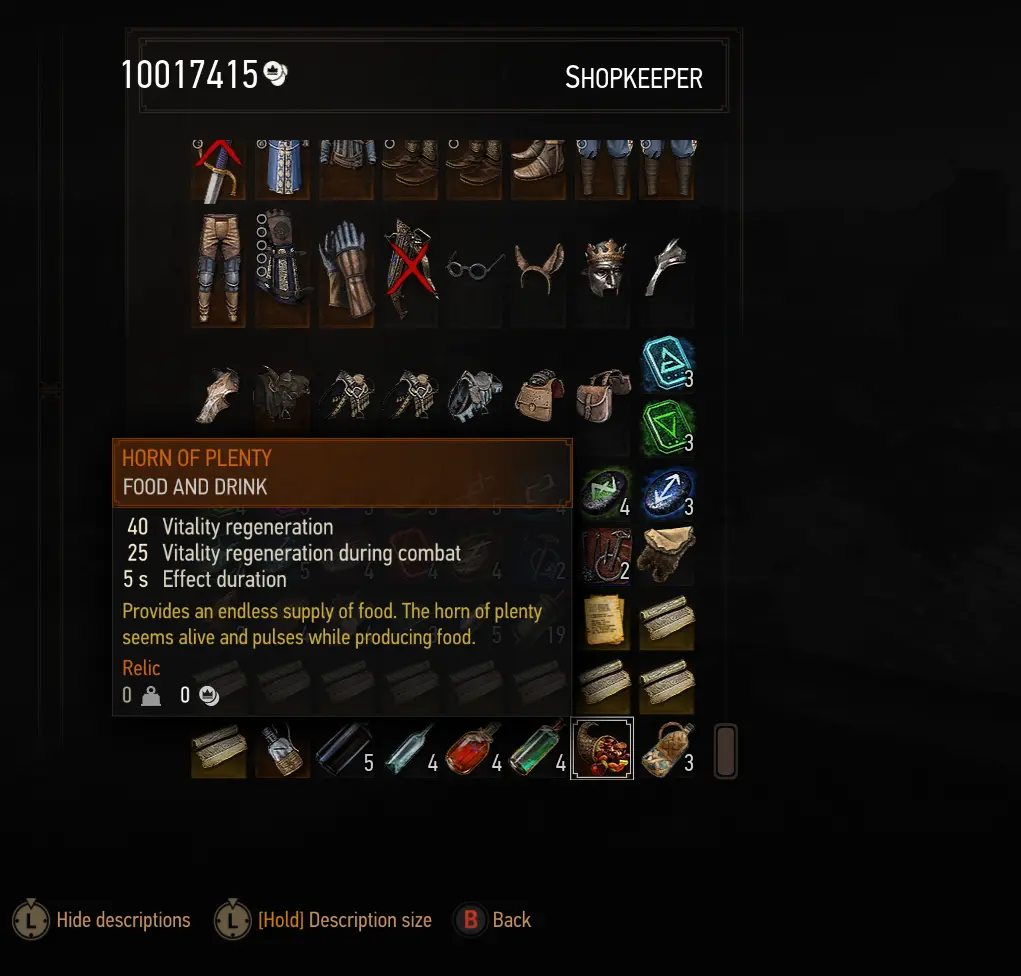Select the Horn of Plenty item

pyautogui.click(x=602, y=749)
